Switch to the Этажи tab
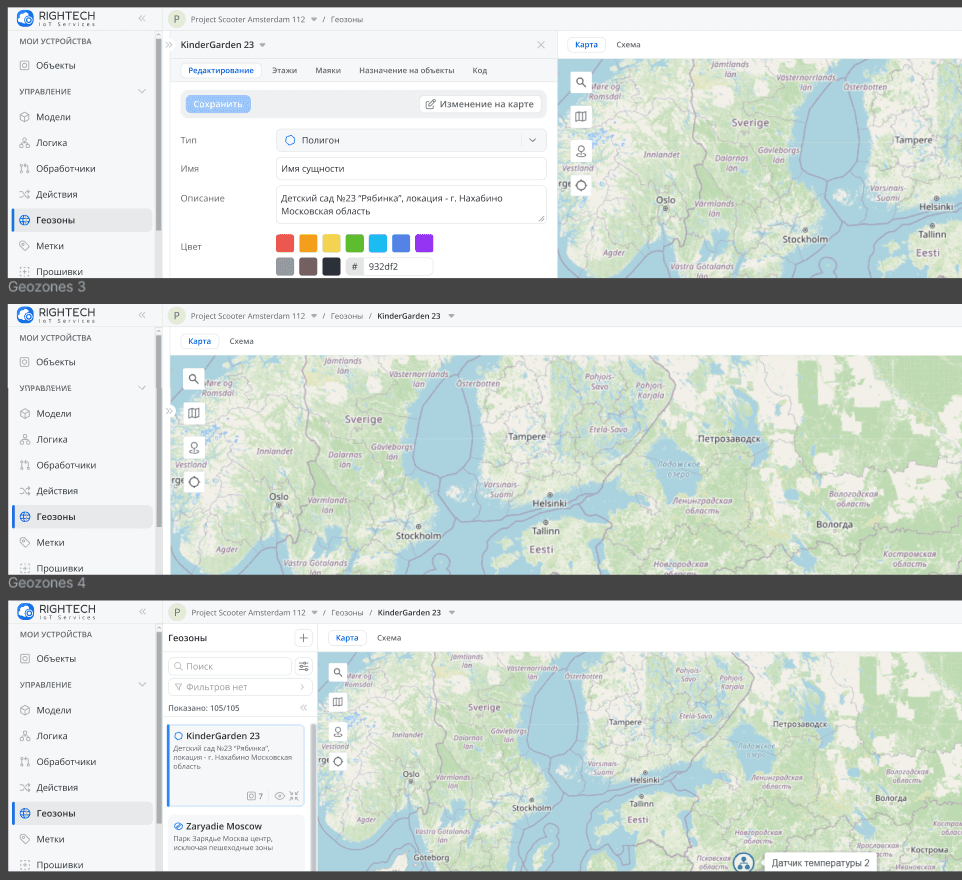The height and width of the screenshot is (880, 962). point(284,71)
